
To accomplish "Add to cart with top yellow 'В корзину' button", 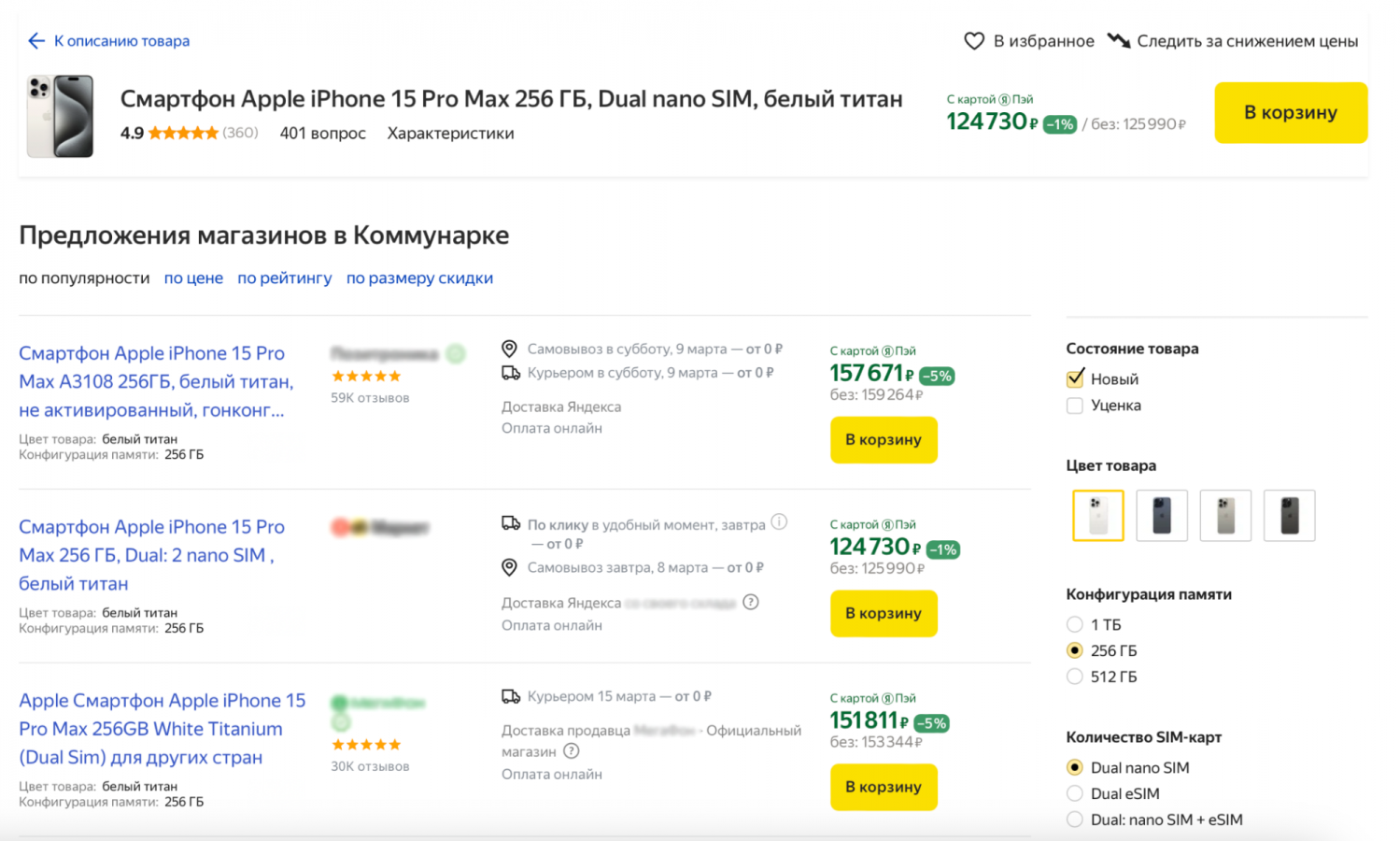I will [1290, 113].
